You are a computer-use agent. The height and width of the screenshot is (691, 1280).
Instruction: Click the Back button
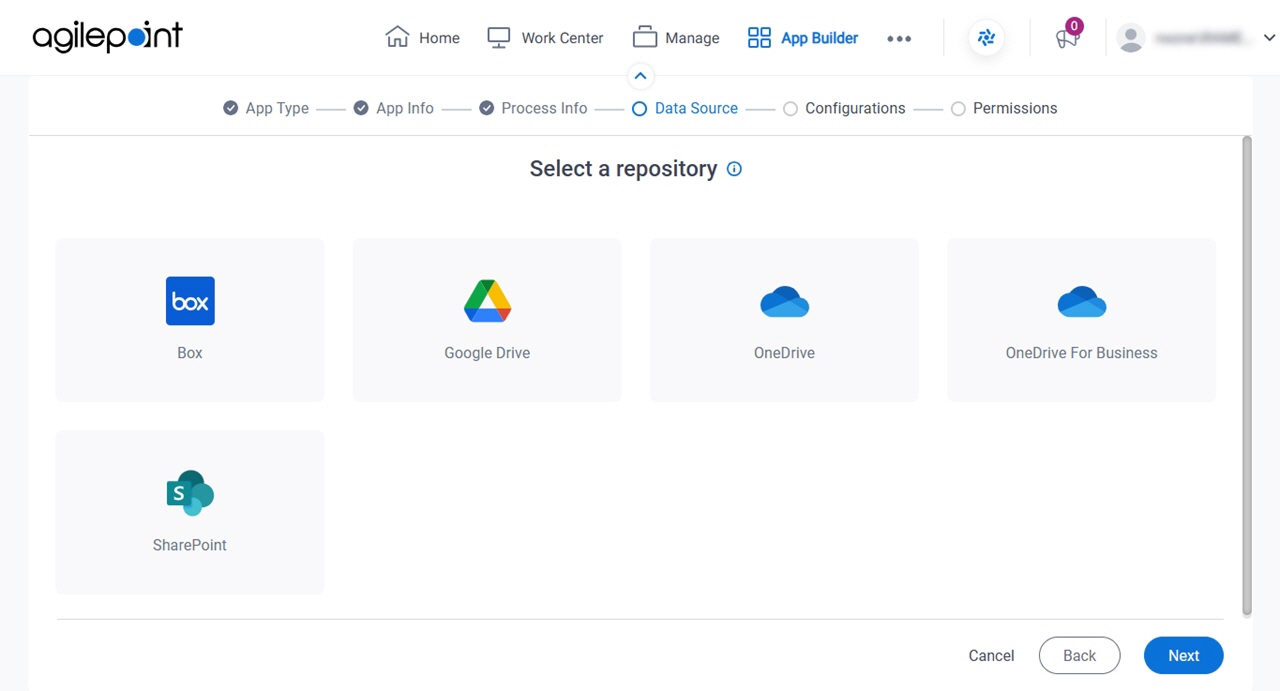[x=1079, y=655]
